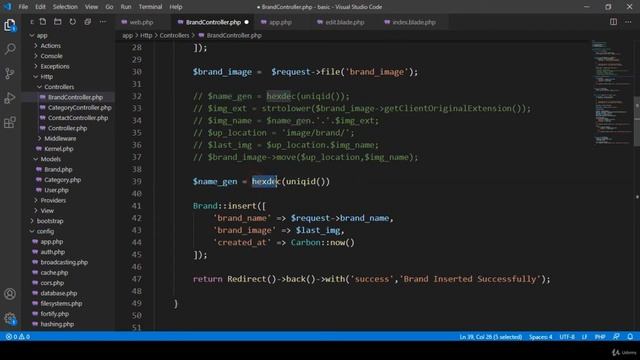Click Http in the breadcrumb path

[146, 36]
